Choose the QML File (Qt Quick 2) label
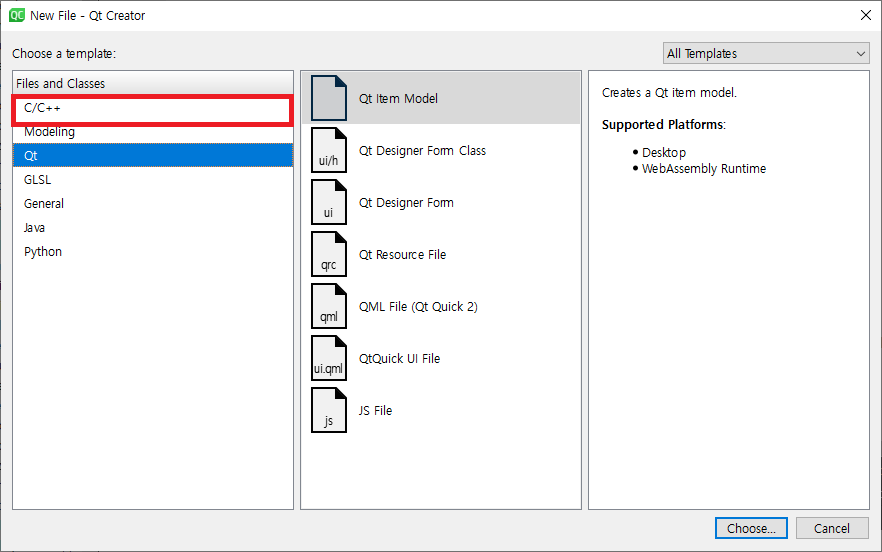 tap(418, 307)
